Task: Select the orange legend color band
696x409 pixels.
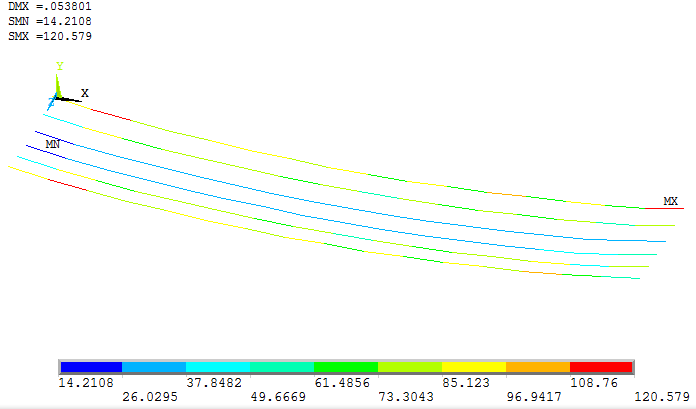Action: [538, 367]
